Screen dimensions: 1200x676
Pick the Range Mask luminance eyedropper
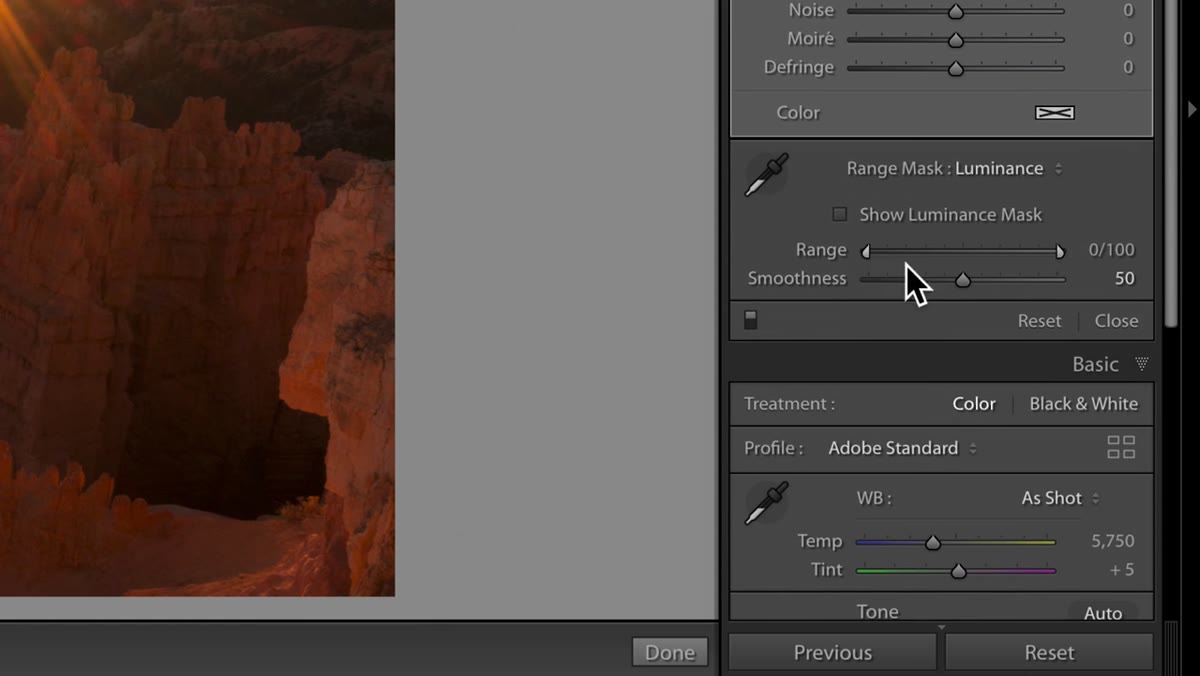pyautogui.click(x=766, y=175)
